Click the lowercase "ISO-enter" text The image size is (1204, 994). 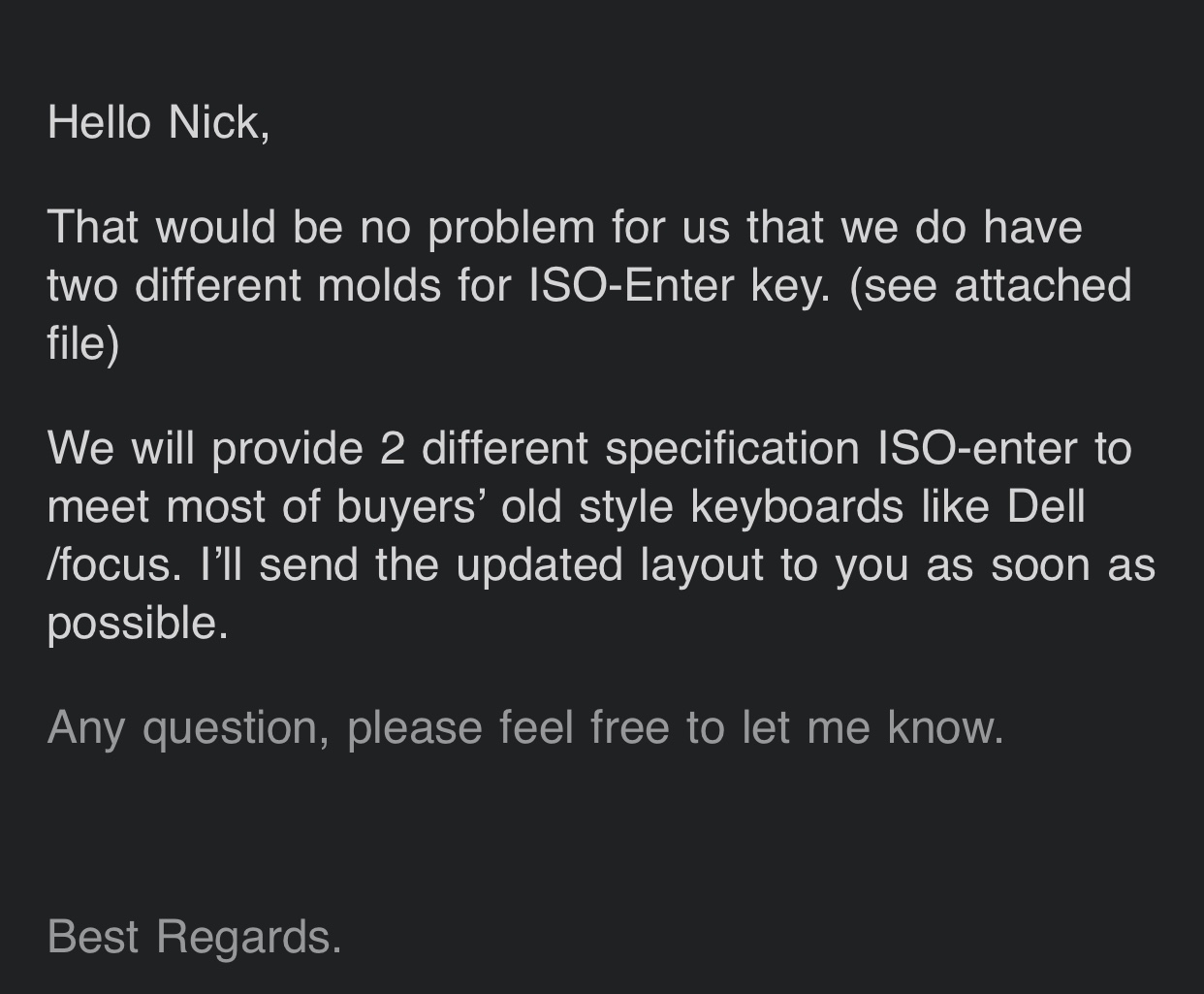coord(976,449)
